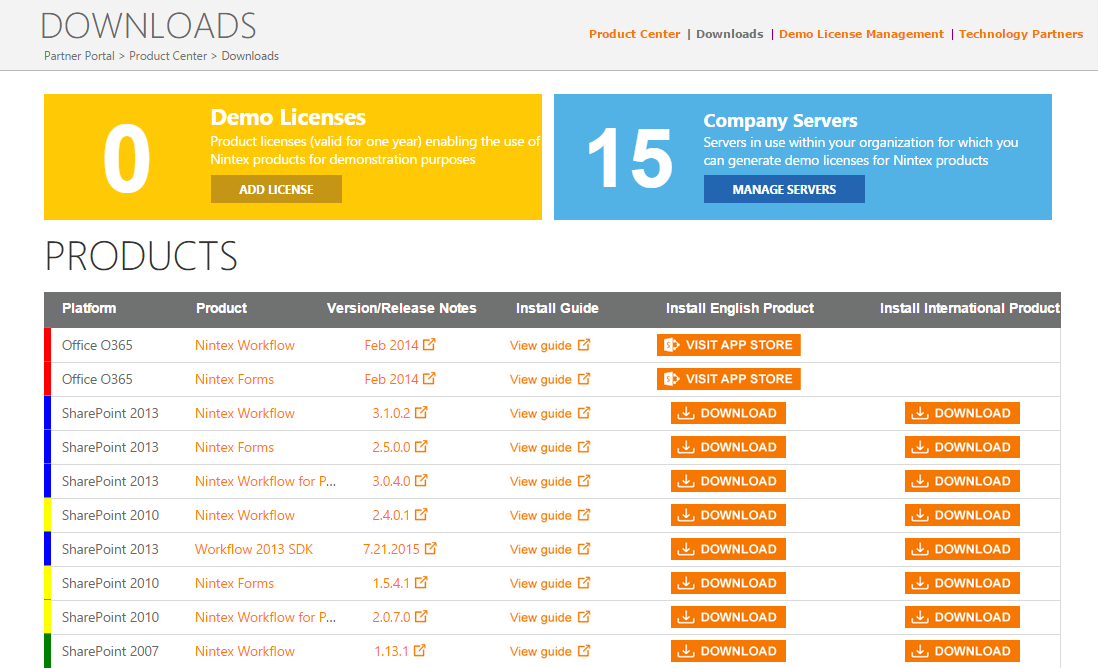Click external link icon next to version 3.1.0.2
This screenshot has height=668, width=1098.
pyautogui.click(x=421, y=412)
